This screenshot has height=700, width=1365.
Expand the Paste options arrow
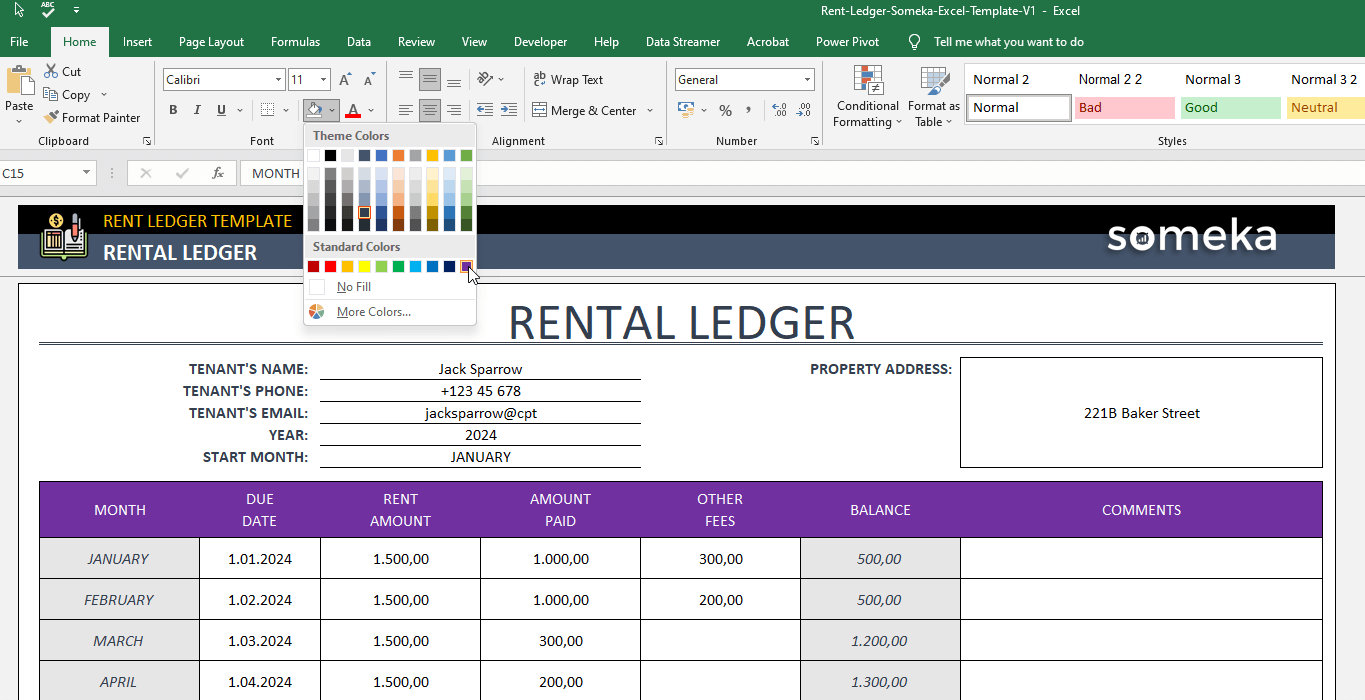(19, 121)
